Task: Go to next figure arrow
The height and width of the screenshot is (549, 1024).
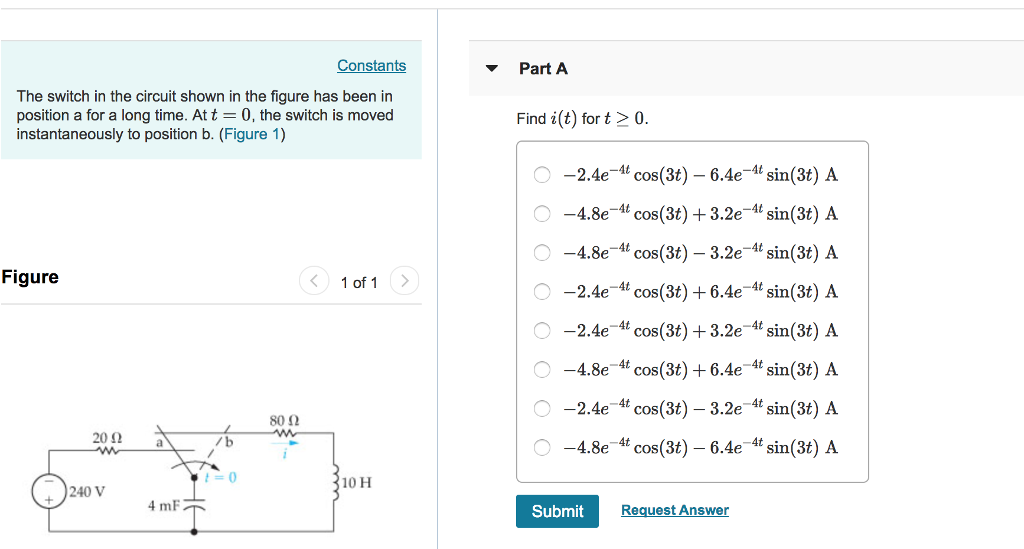Action: pos(404,281)
